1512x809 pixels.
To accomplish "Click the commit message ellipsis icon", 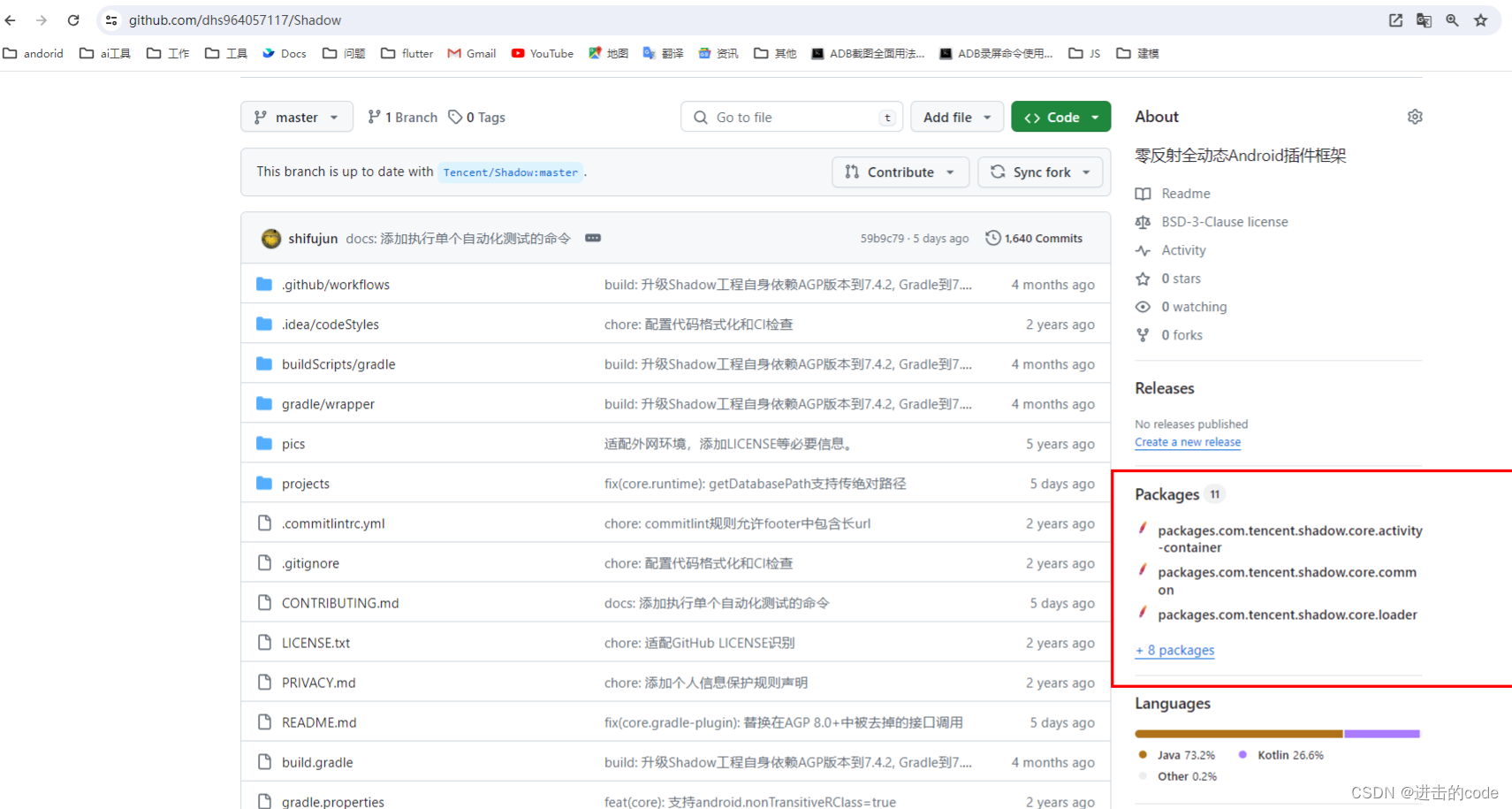I will (593, 238).
